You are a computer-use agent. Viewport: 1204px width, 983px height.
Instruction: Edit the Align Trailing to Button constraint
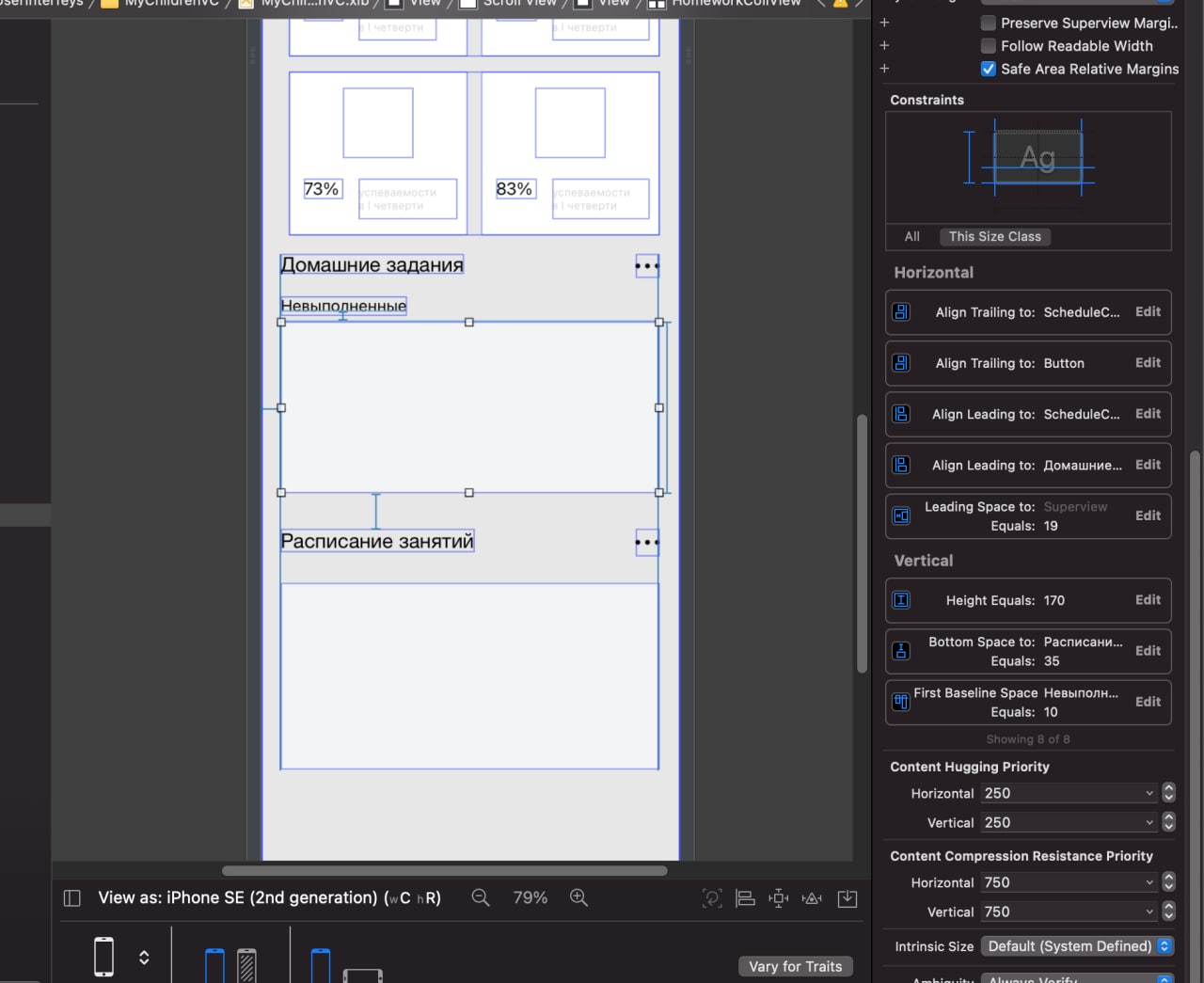[x=1148, y=362]
